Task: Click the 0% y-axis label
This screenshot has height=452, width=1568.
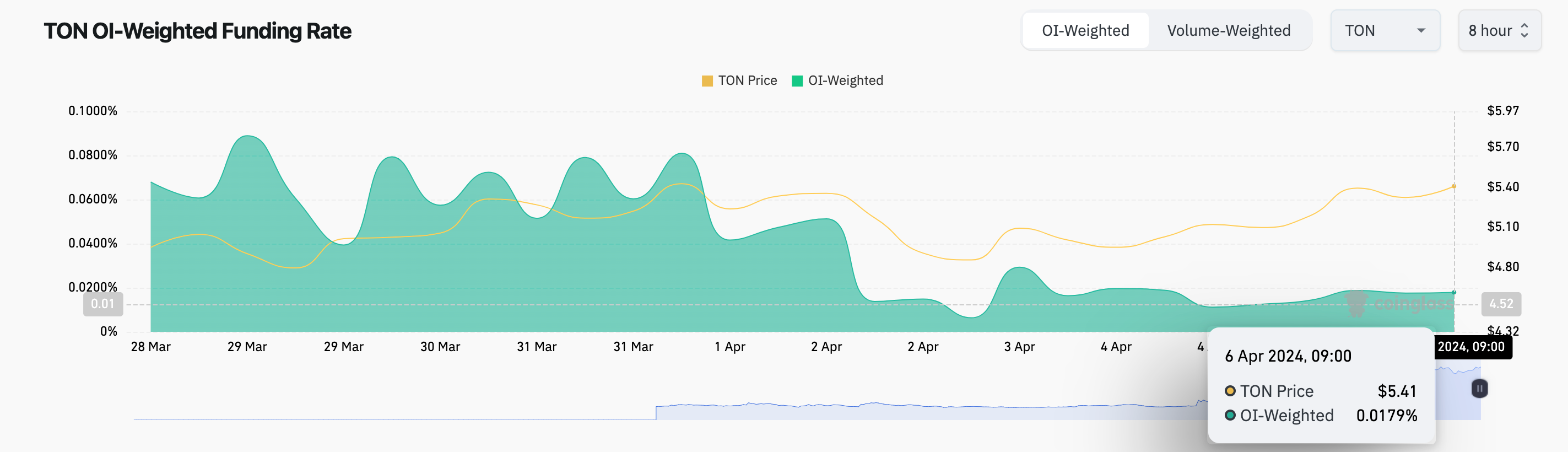Action: 109,331
